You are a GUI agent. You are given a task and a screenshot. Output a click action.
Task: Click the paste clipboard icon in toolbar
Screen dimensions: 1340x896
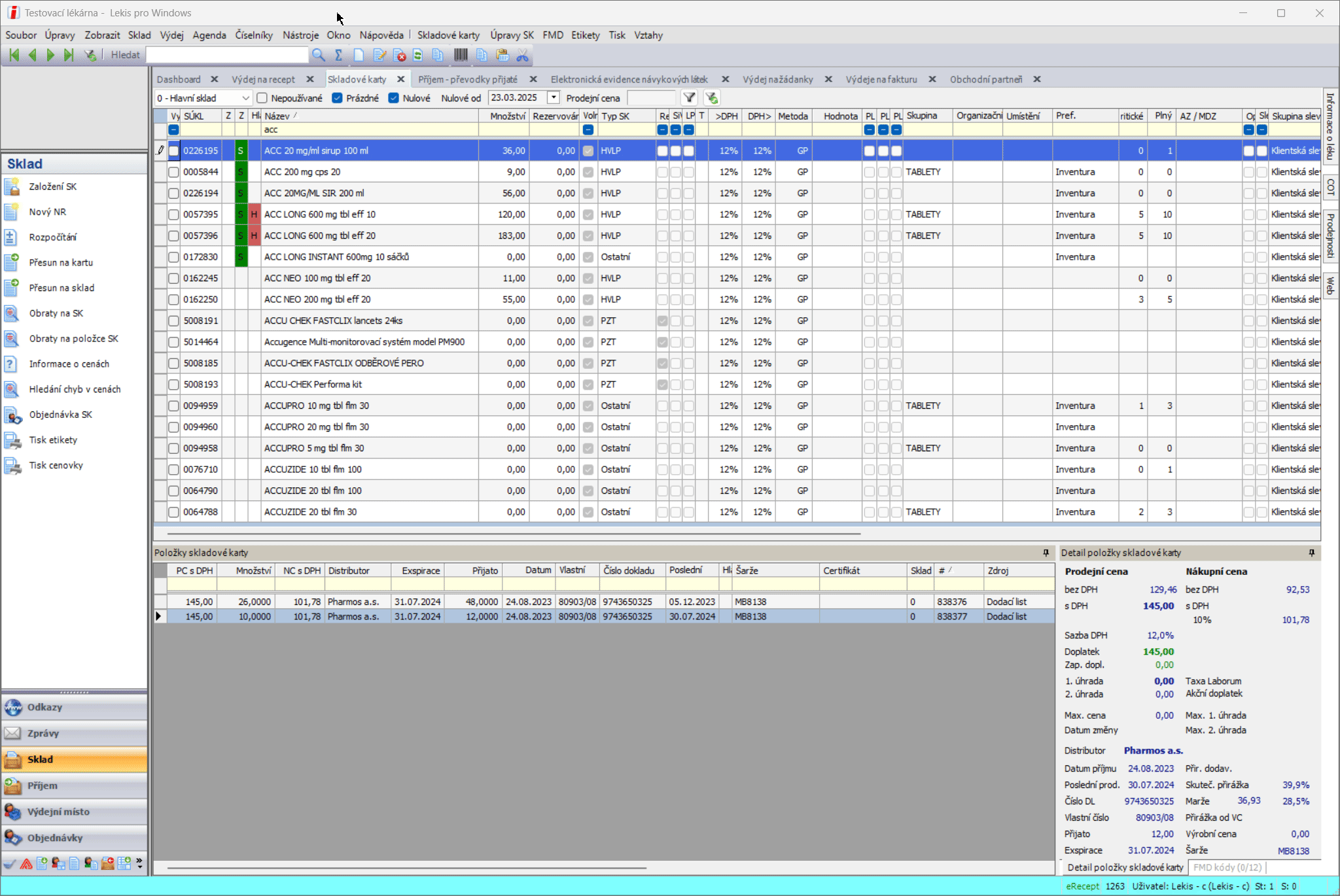pos(502,55)
